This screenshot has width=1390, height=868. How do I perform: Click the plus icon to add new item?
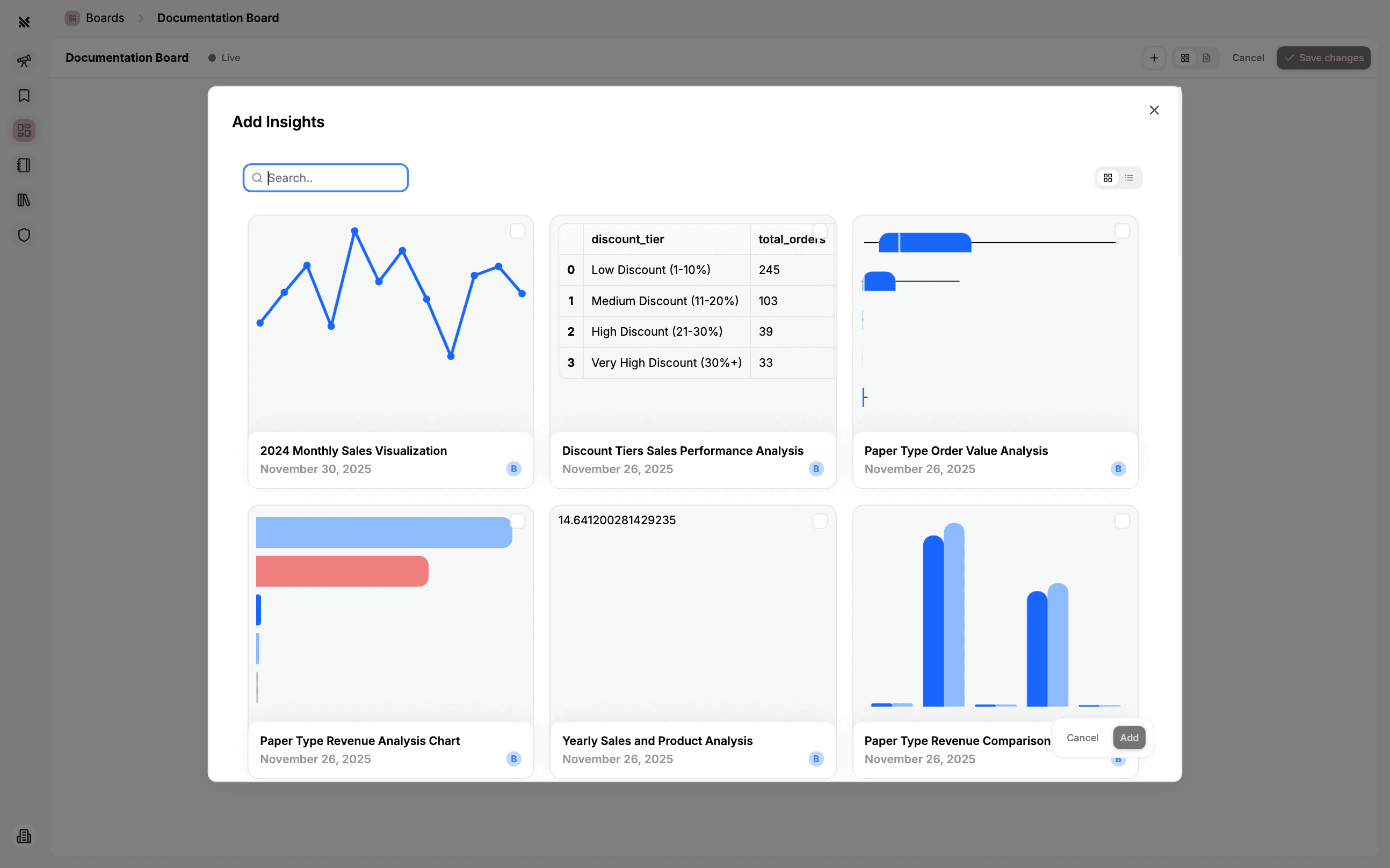(x=1154, y=57)
